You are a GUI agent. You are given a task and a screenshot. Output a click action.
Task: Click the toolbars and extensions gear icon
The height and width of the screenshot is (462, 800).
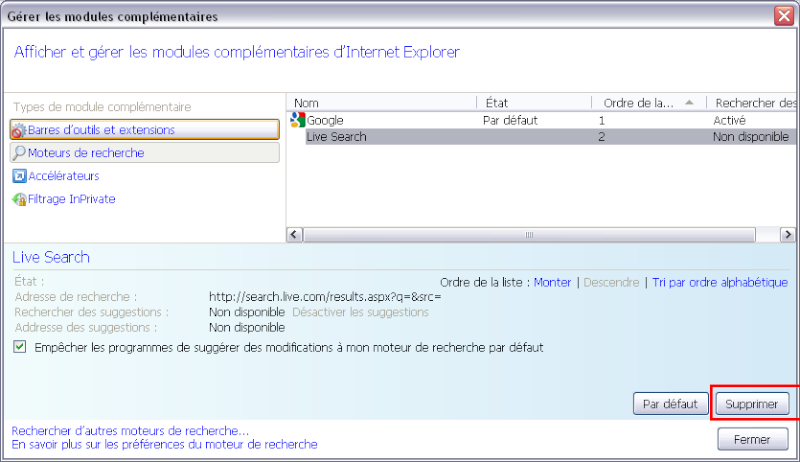(x=19, y=131)
